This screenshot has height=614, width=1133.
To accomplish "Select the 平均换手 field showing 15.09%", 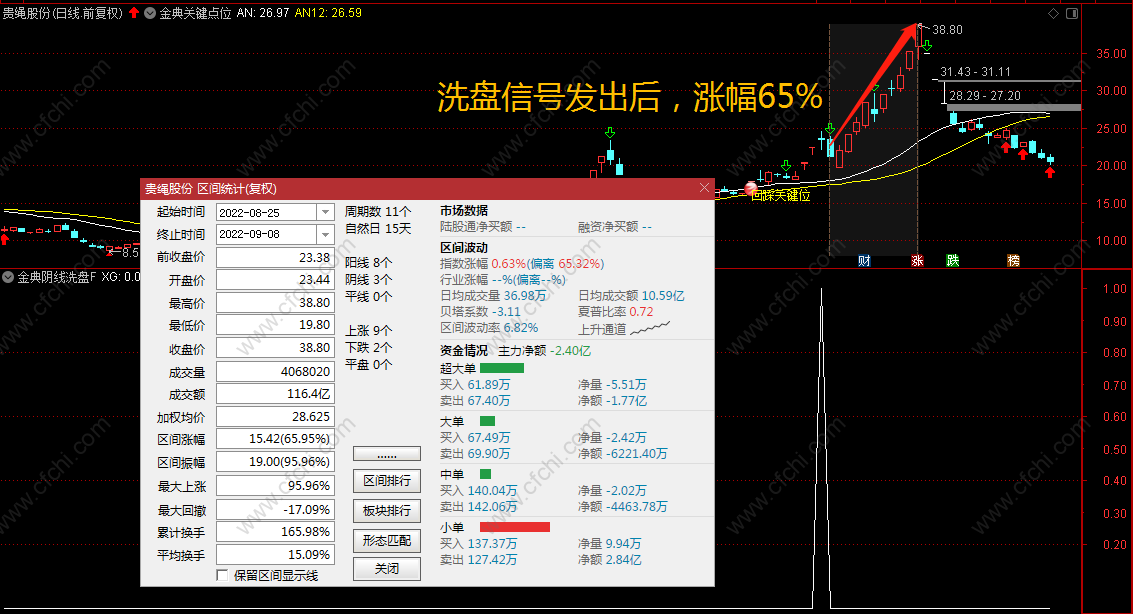I will coord(275,555).
